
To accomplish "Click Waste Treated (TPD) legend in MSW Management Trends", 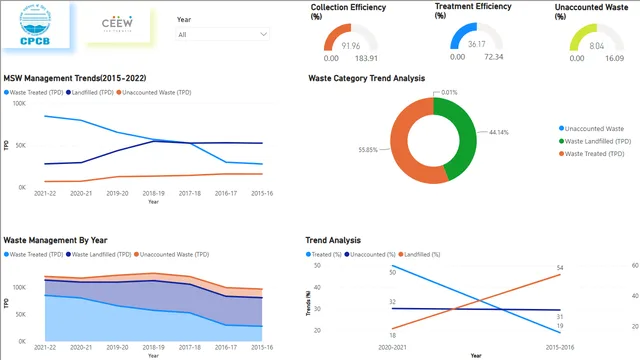I will point(33,93).
